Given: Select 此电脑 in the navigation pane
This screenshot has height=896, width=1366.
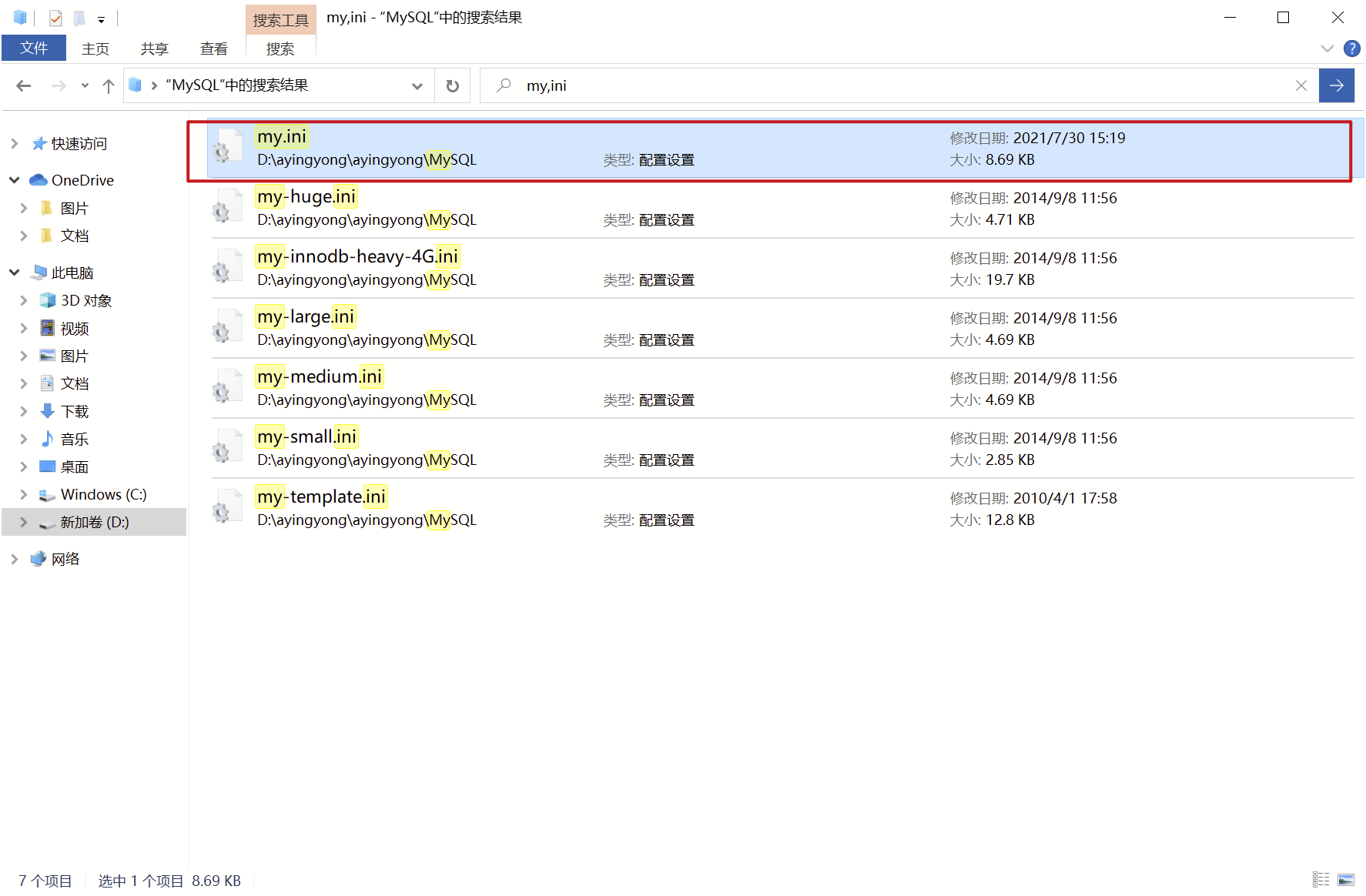Looking at the screenshot, I should click(x=72, y=272).
